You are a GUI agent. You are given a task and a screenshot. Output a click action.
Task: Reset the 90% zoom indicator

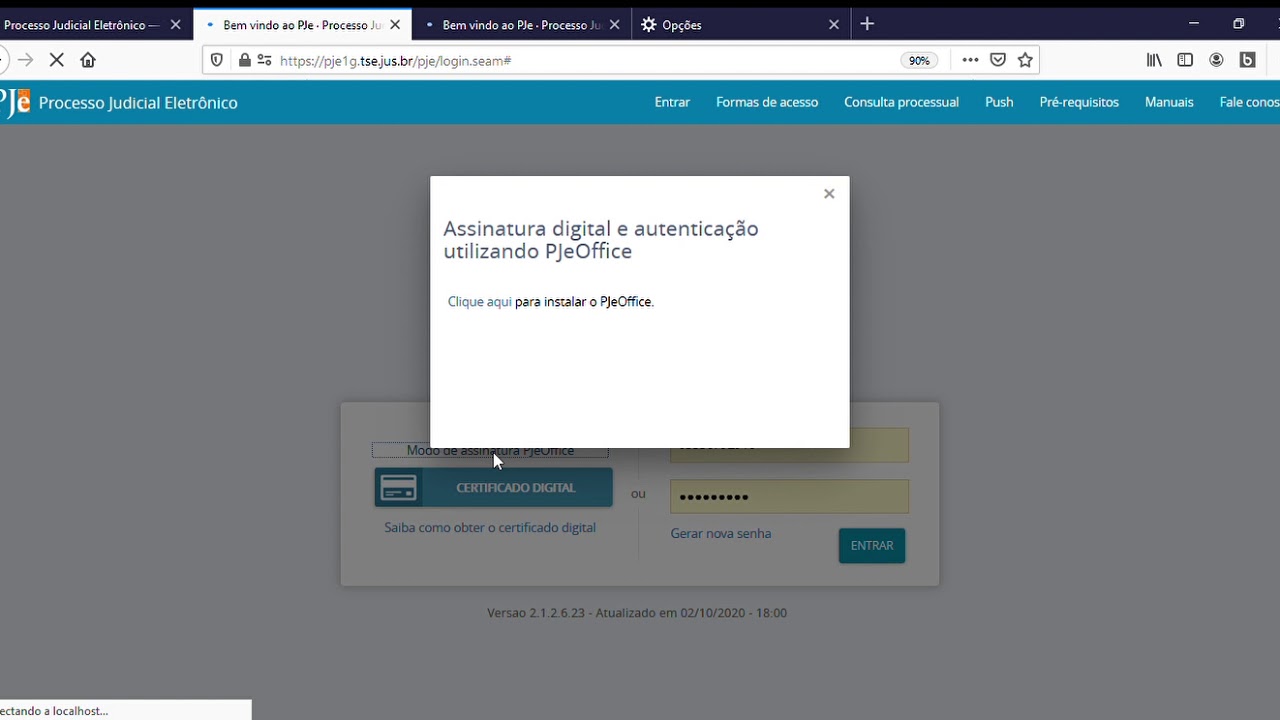pyautogui.click(x=919, y=61)
